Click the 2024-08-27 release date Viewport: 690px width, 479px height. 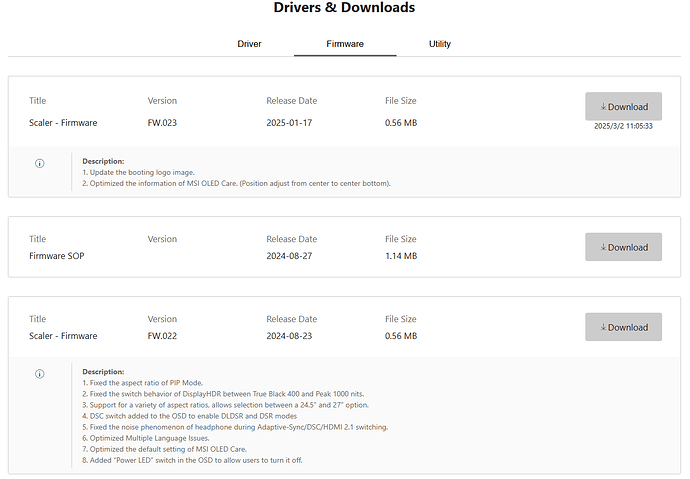(x=289, y=256)
